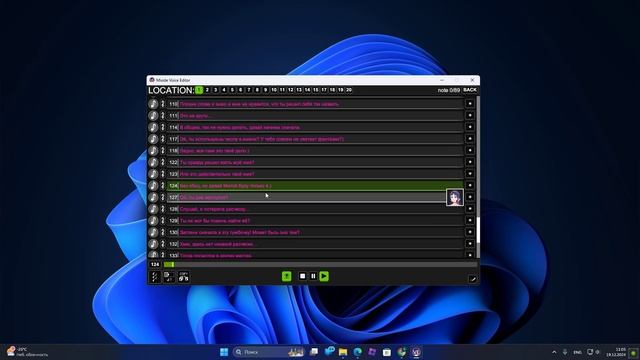Click the pencil edit icon at bottom right
640x360 pixels.
pyautogui.click(x=473, y=279)
